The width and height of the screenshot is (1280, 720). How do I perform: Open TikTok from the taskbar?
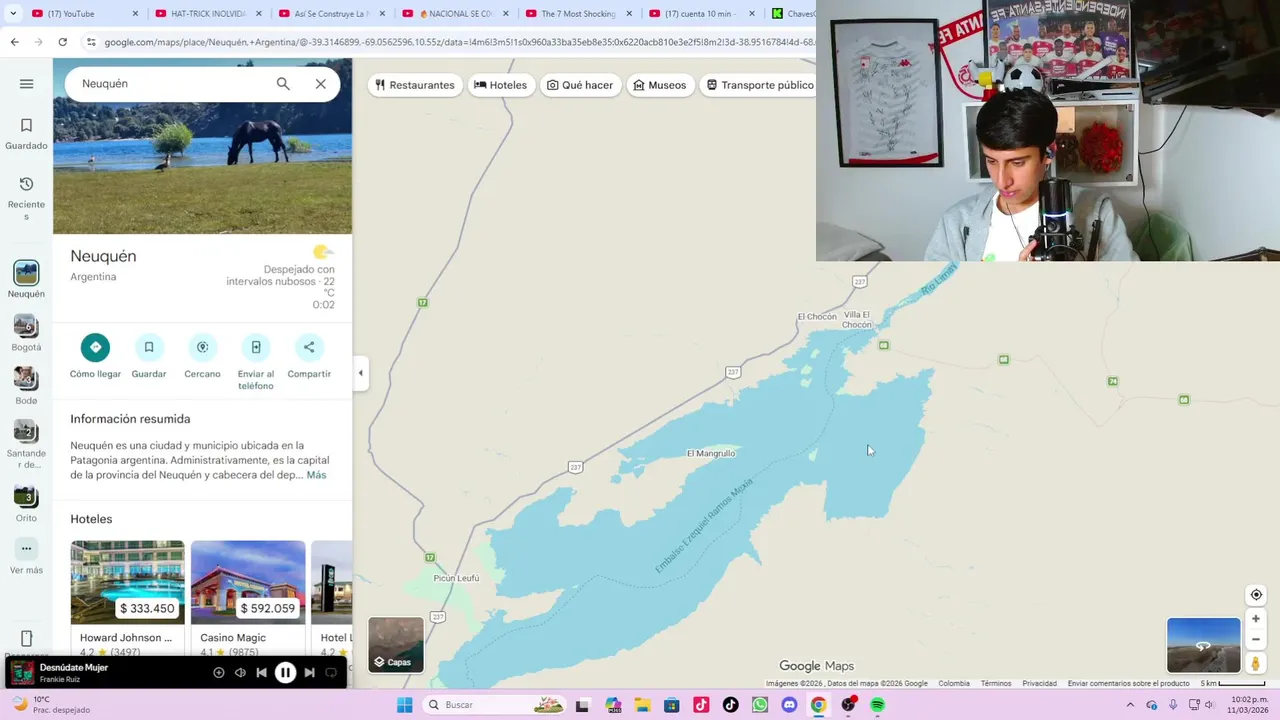point(731,705)
